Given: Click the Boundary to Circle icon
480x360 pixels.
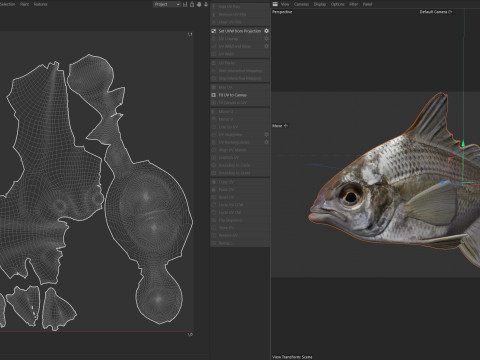Looking at the screenshot, I should click(x=214, y=165).
